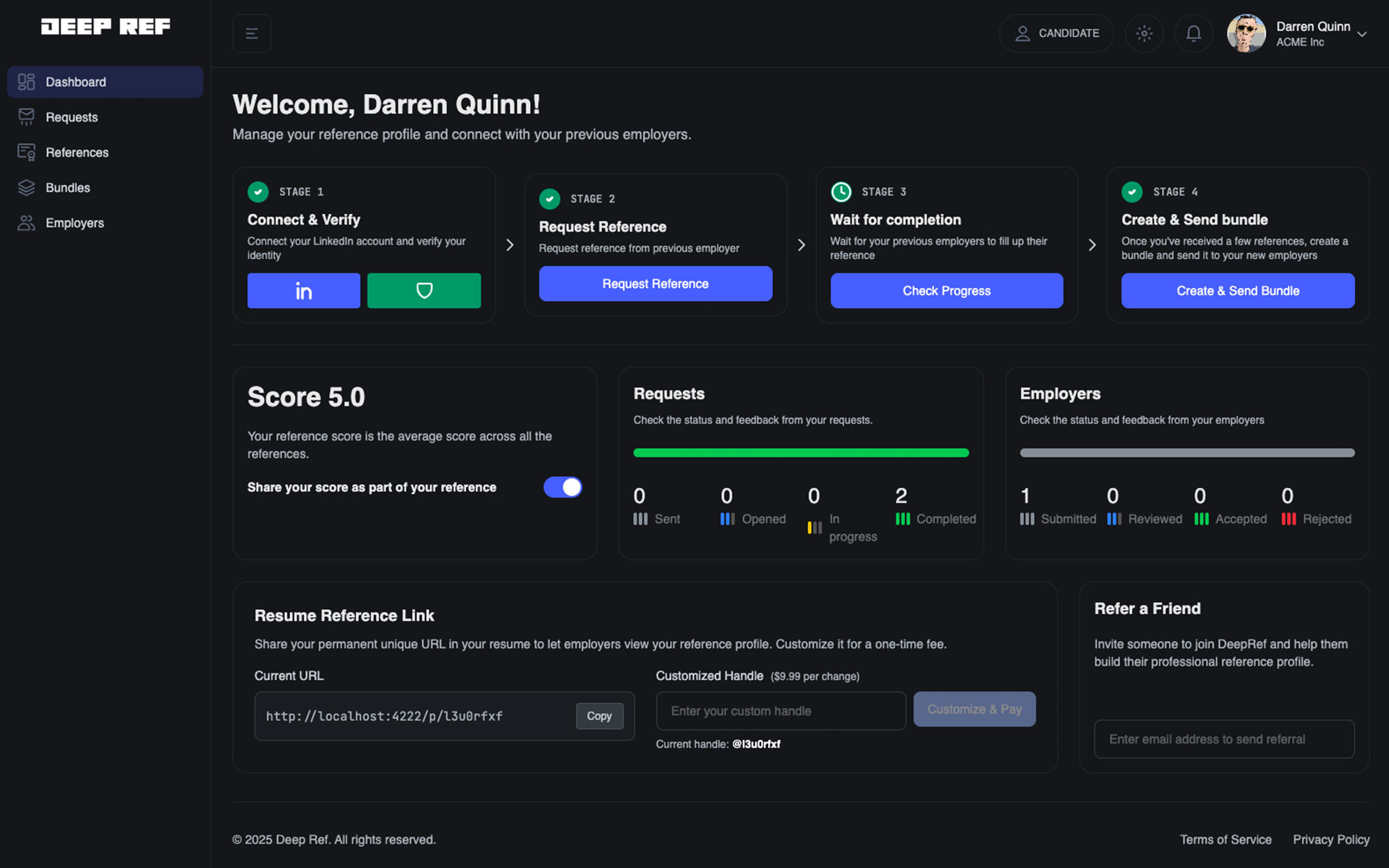This screenshot has width=1389, height=868.
Task: Click the Deep Ref logo
Action: [106, 27]
